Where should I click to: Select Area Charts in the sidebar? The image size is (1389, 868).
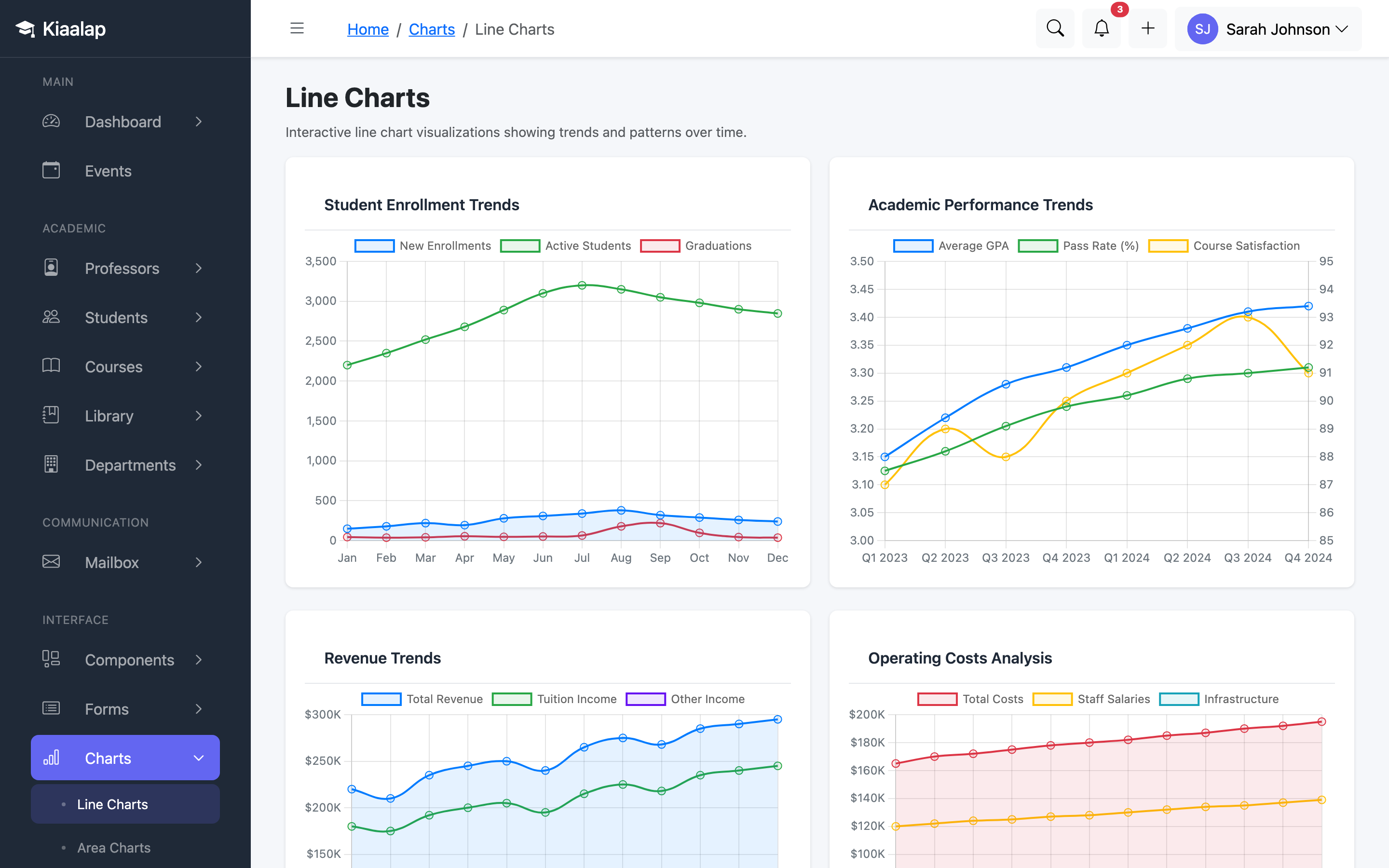pos(125,848)
